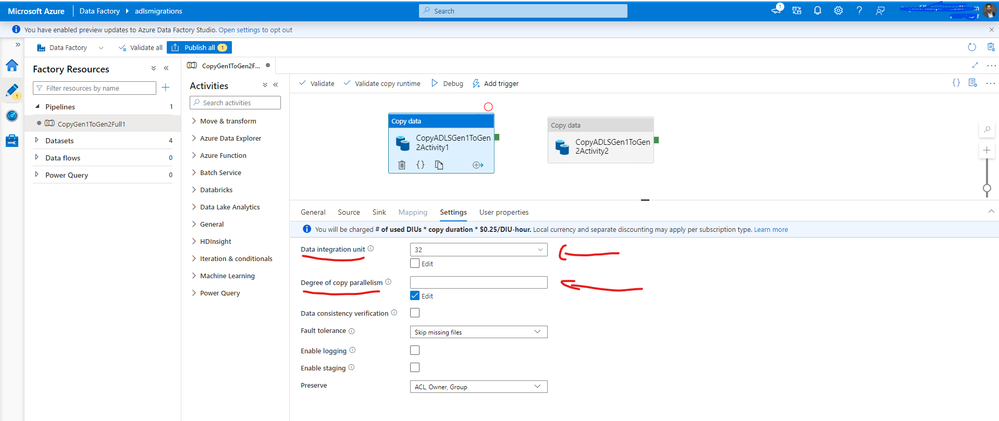This screenshot has height=421, width=999.
Task: Open the Author pencil hub
Action: coord(11,90)
